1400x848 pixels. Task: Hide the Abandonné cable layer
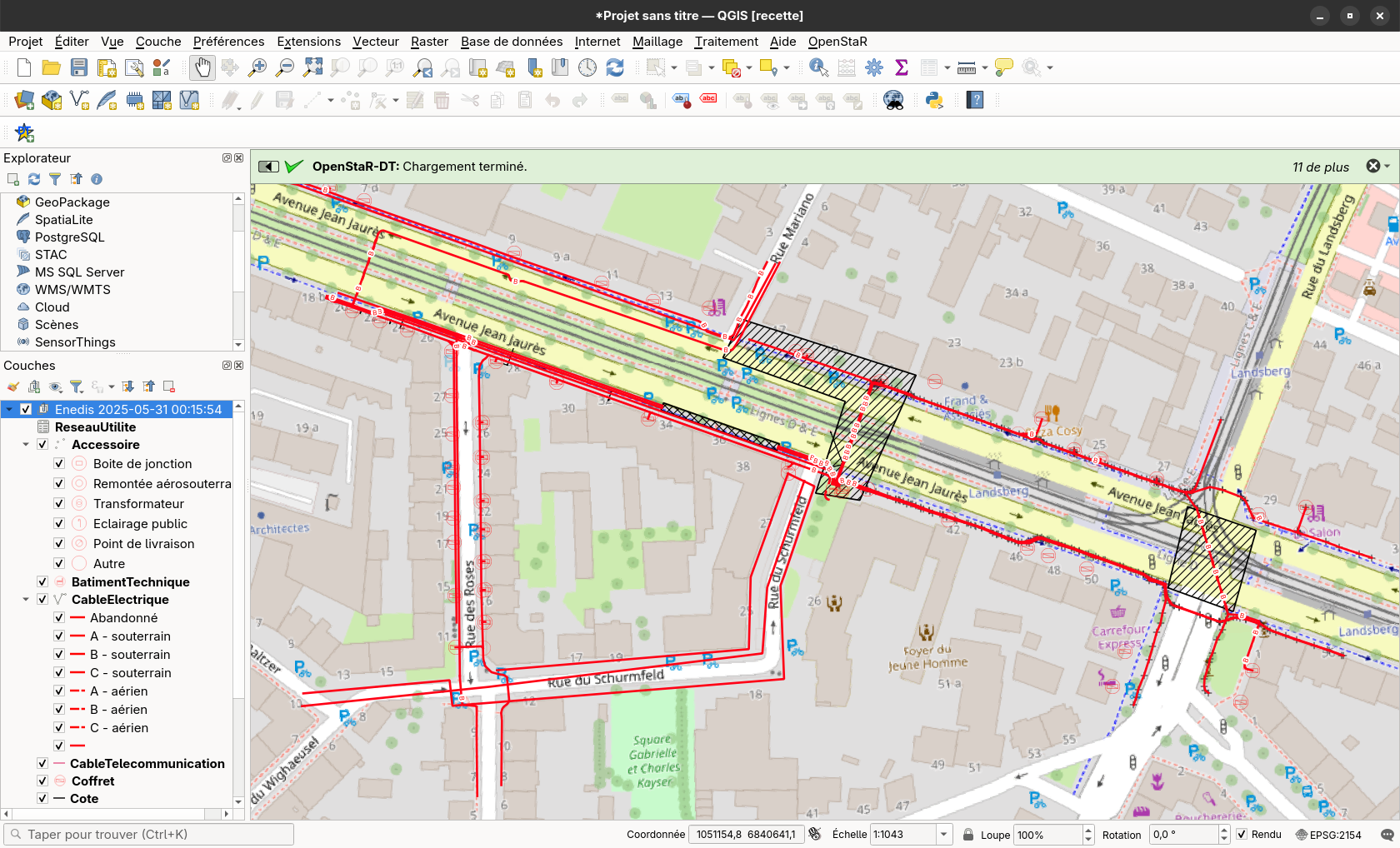point(58,617)
